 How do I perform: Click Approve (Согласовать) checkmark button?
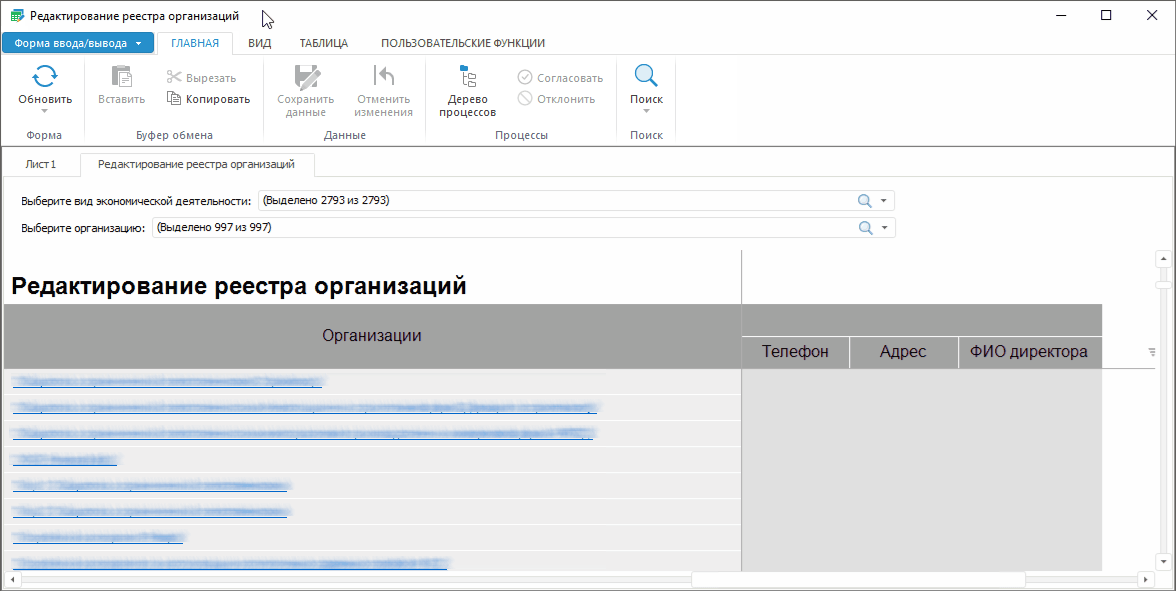pos(525,78)
